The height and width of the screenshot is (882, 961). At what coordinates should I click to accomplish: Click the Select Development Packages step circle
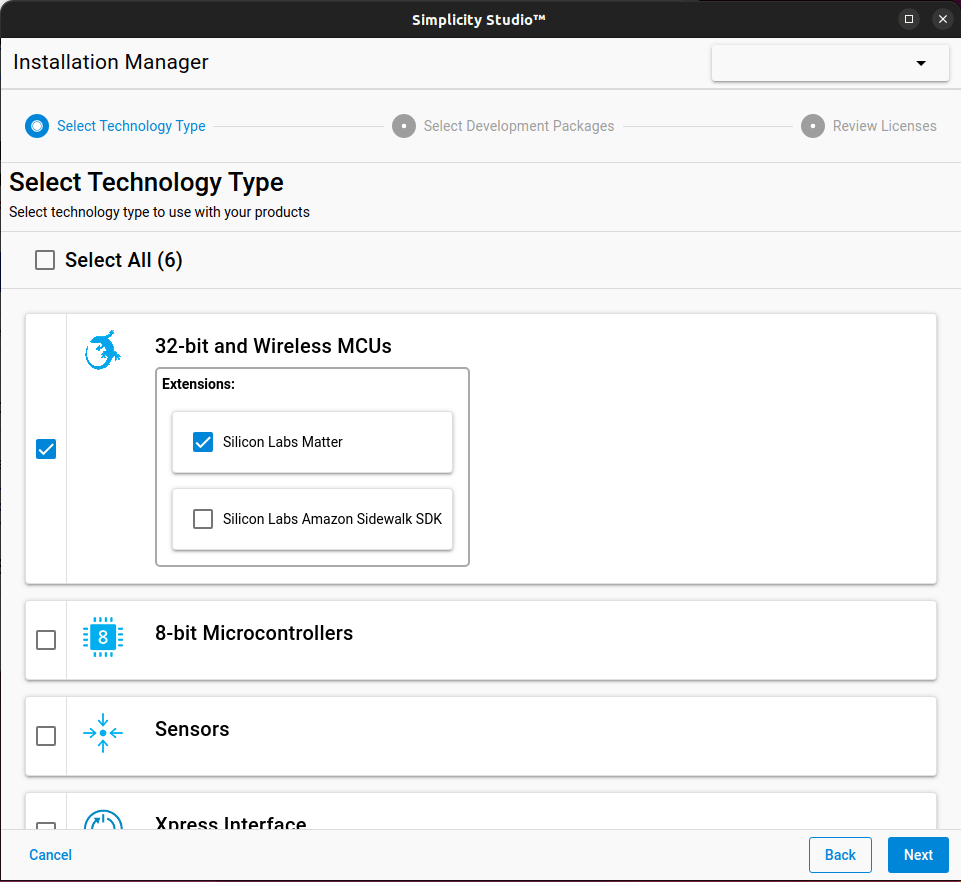point(404,126)
